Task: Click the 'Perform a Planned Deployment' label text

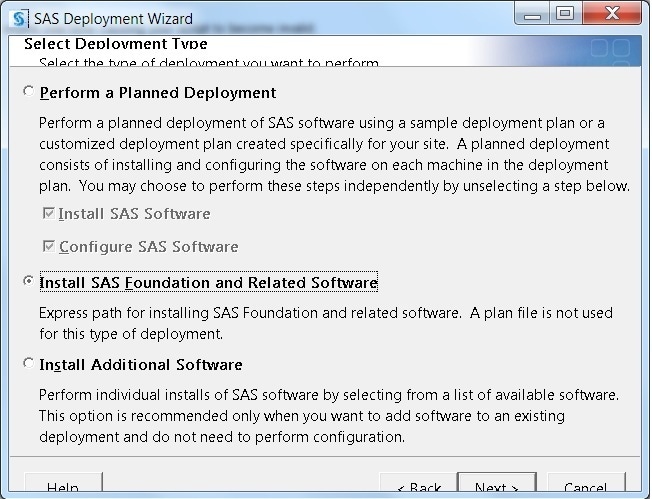Action: [157, 93]
